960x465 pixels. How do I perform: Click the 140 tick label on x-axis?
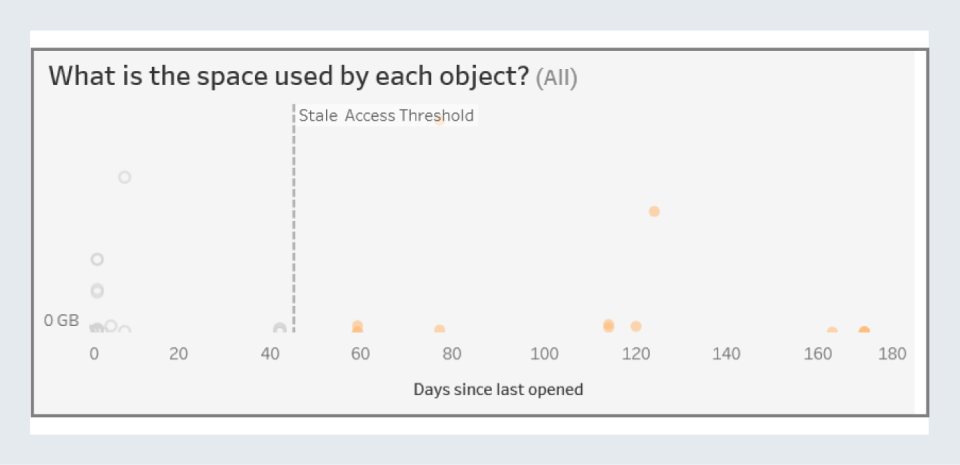pyautogui.click(x=726, y=353)
